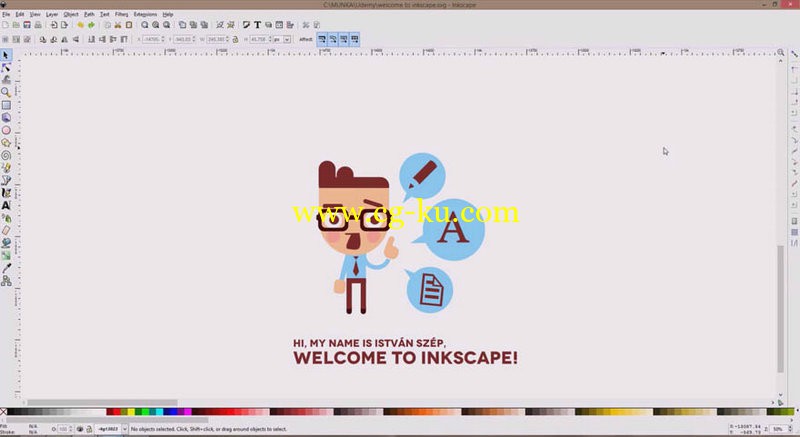Open Text and Font dialog icon
This screenshot has height=437, width=800.
pos(257,24)
